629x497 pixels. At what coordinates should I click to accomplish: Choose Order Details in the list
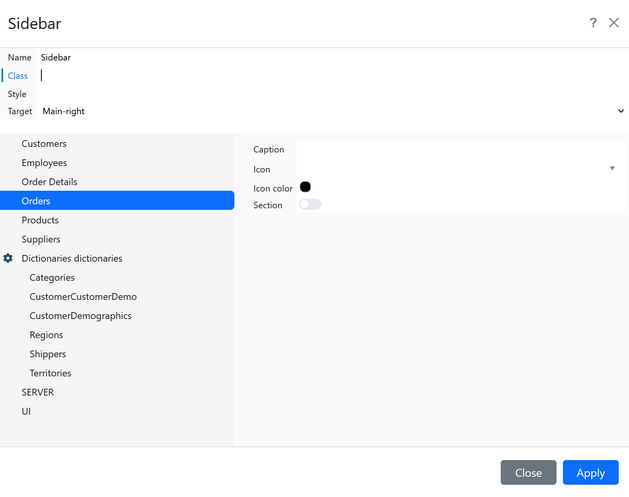tap(49, 182)
